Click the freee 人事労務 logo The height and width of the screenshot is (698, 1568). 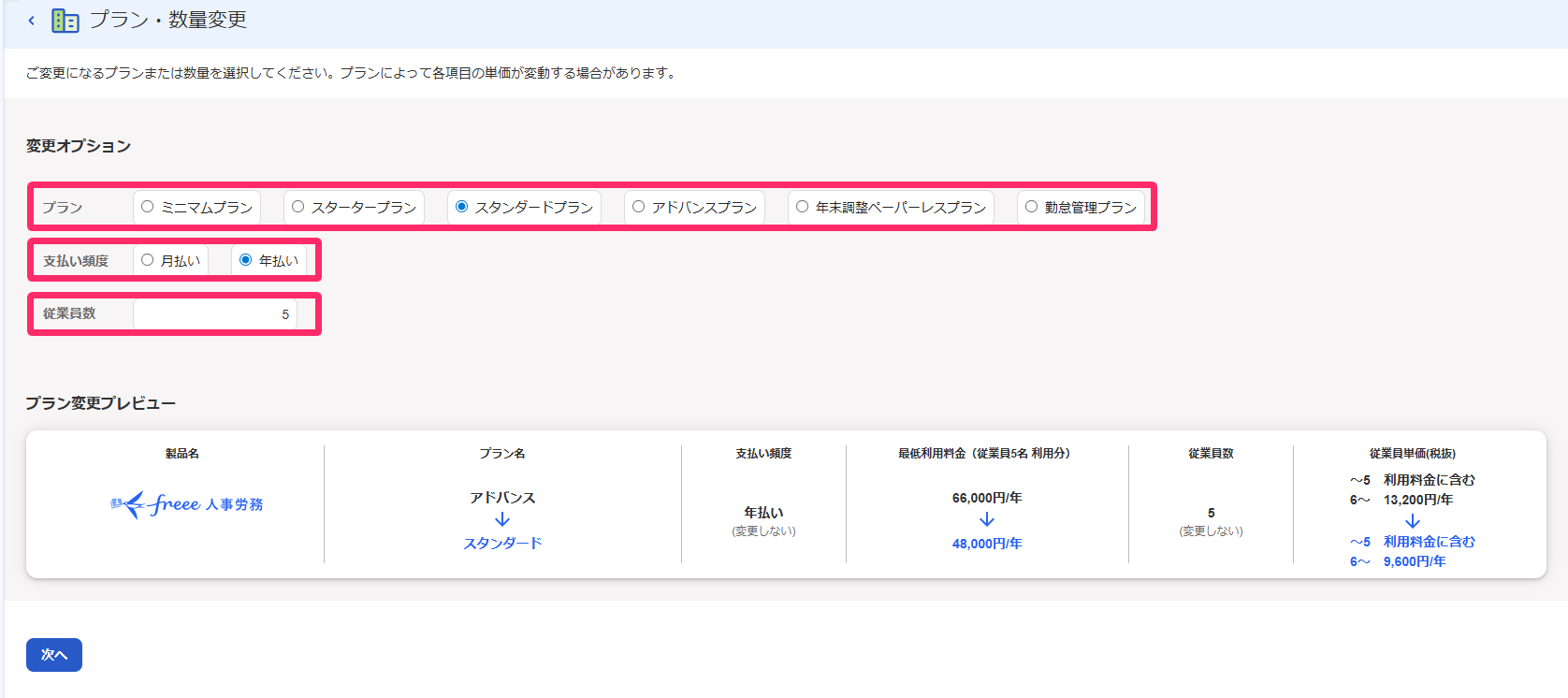pos(187,504)
